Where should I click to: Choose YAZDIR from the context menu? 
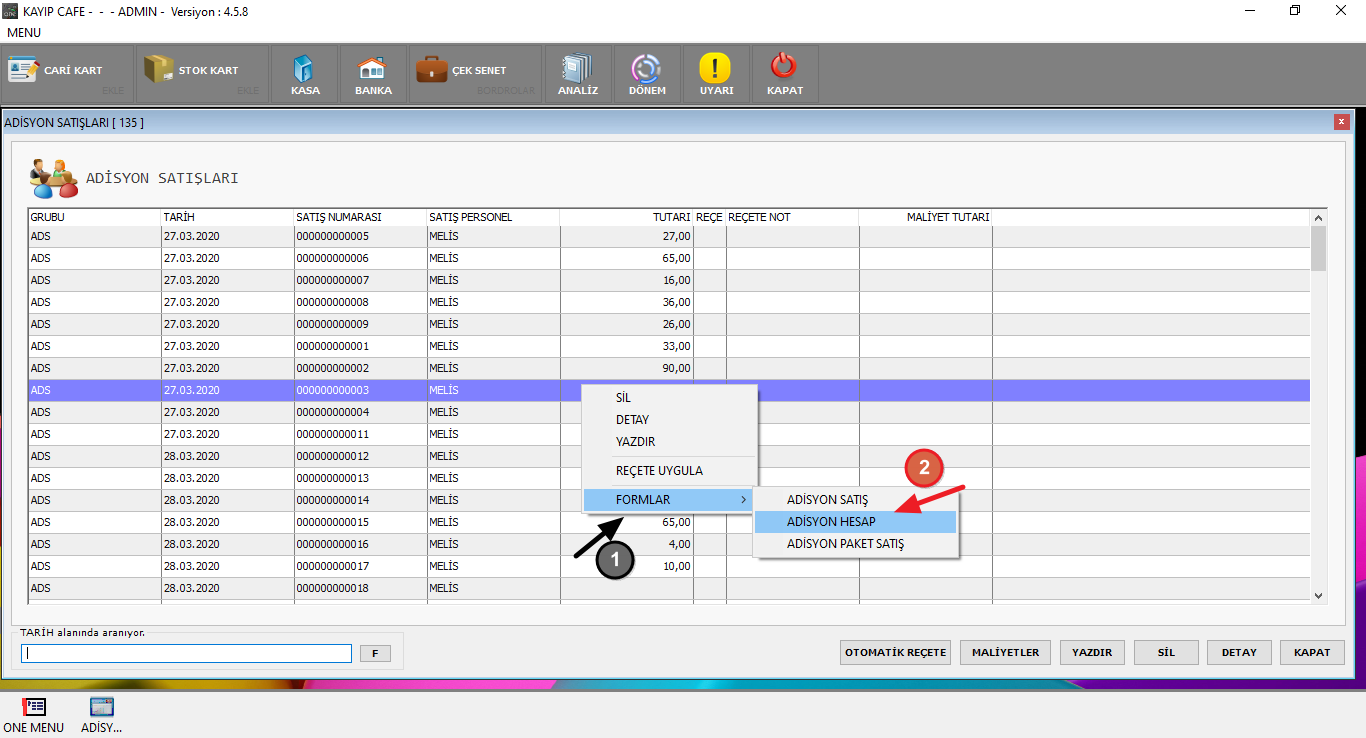(x=670, y=442)
